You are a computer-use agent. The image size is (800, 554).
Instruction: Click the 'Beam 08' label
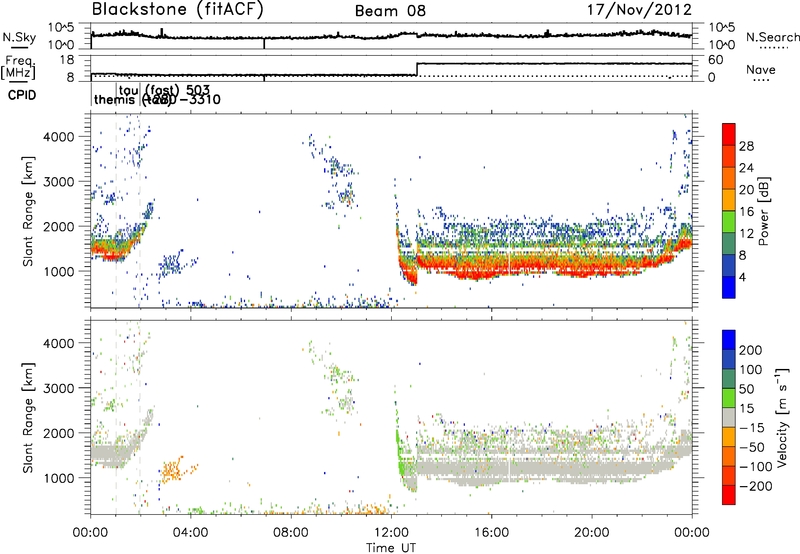pos(390,11)
